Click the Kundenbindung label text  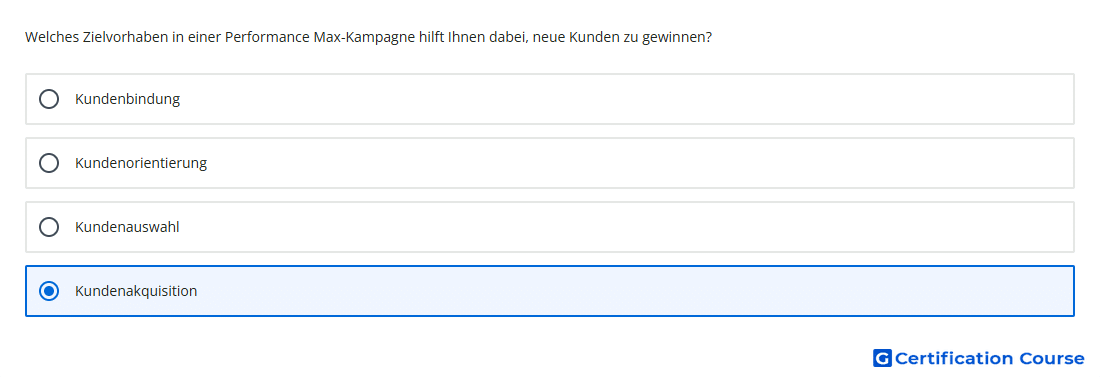(x=128, y=99)
